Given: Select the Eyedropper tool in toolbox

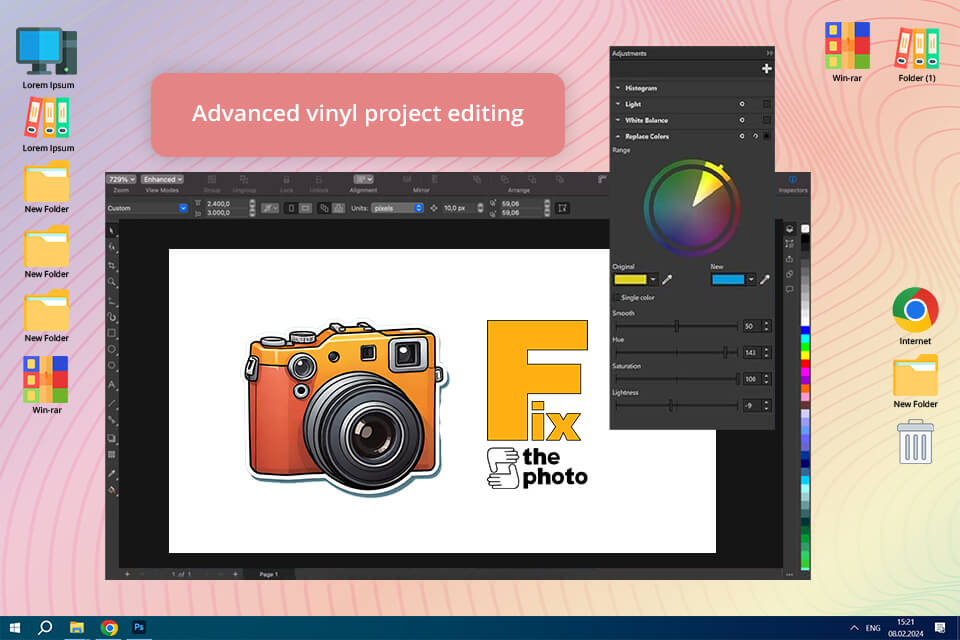Looking at the screenshot, I should pyautogui.click(x=111, y=473).
